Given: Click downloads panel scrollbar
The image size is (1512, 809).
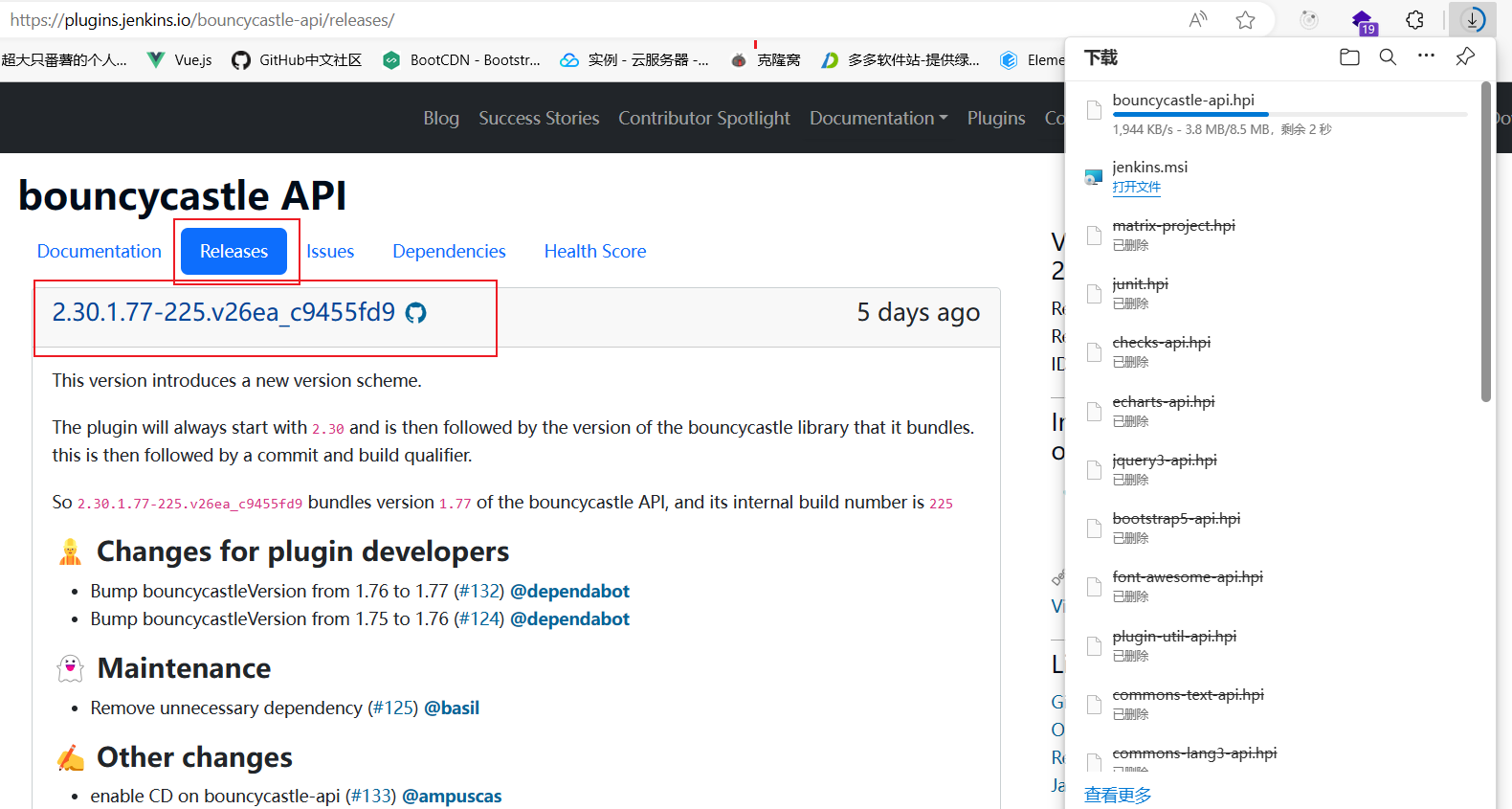Looking at the screenshot, I should tap(1486, 241).
